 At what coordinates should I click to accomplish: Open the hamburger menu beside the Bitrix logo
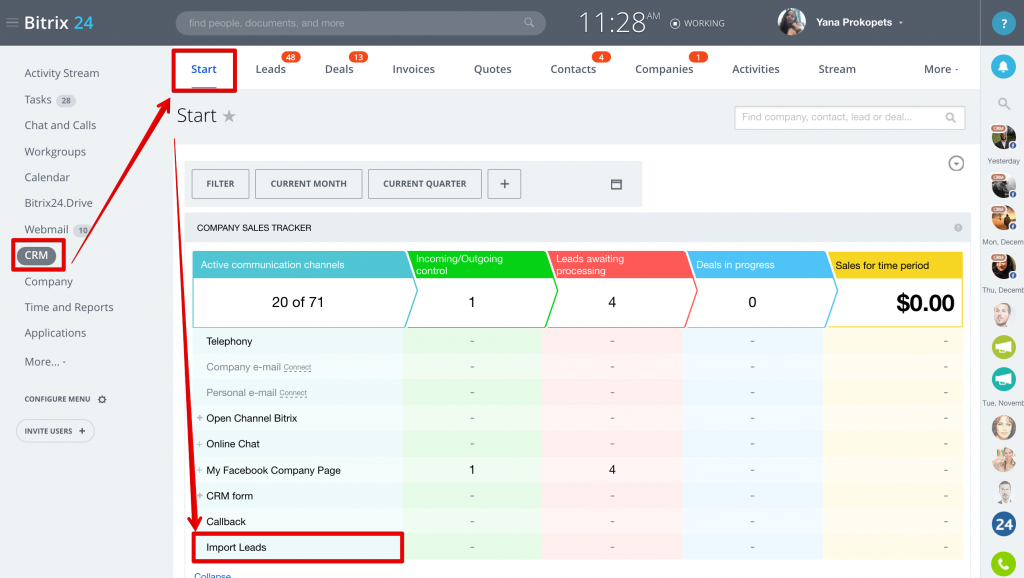12,23
